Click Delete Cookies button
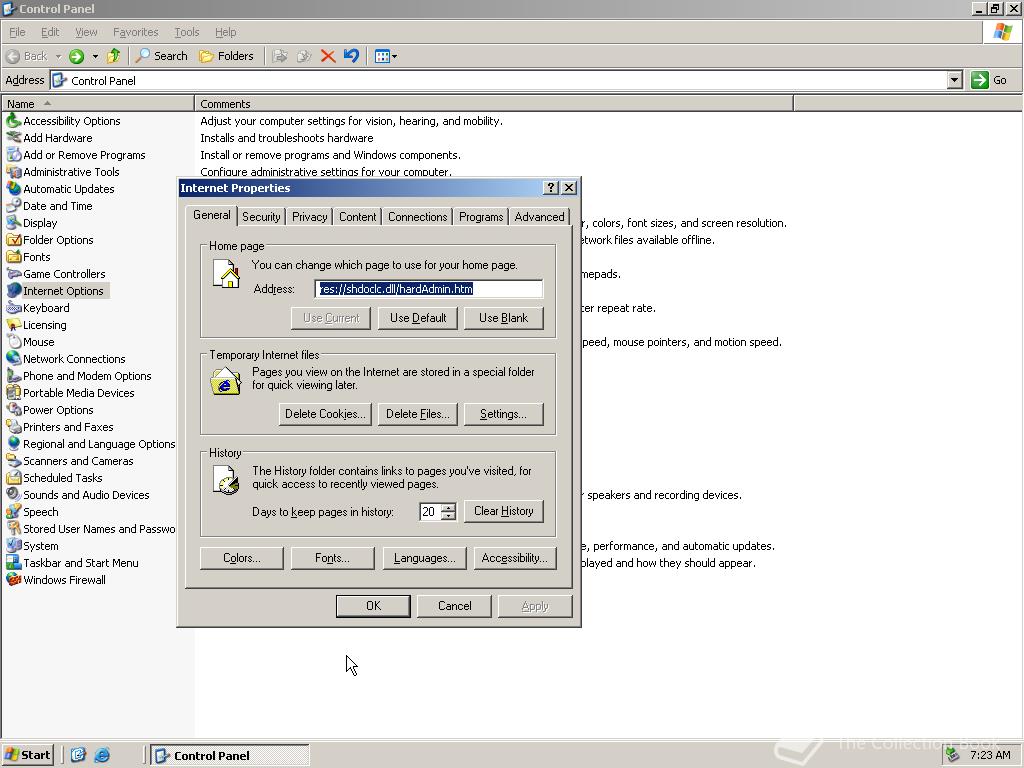Screen dimensions: 1024x768 pyautogui.click(x=325, y=414)
